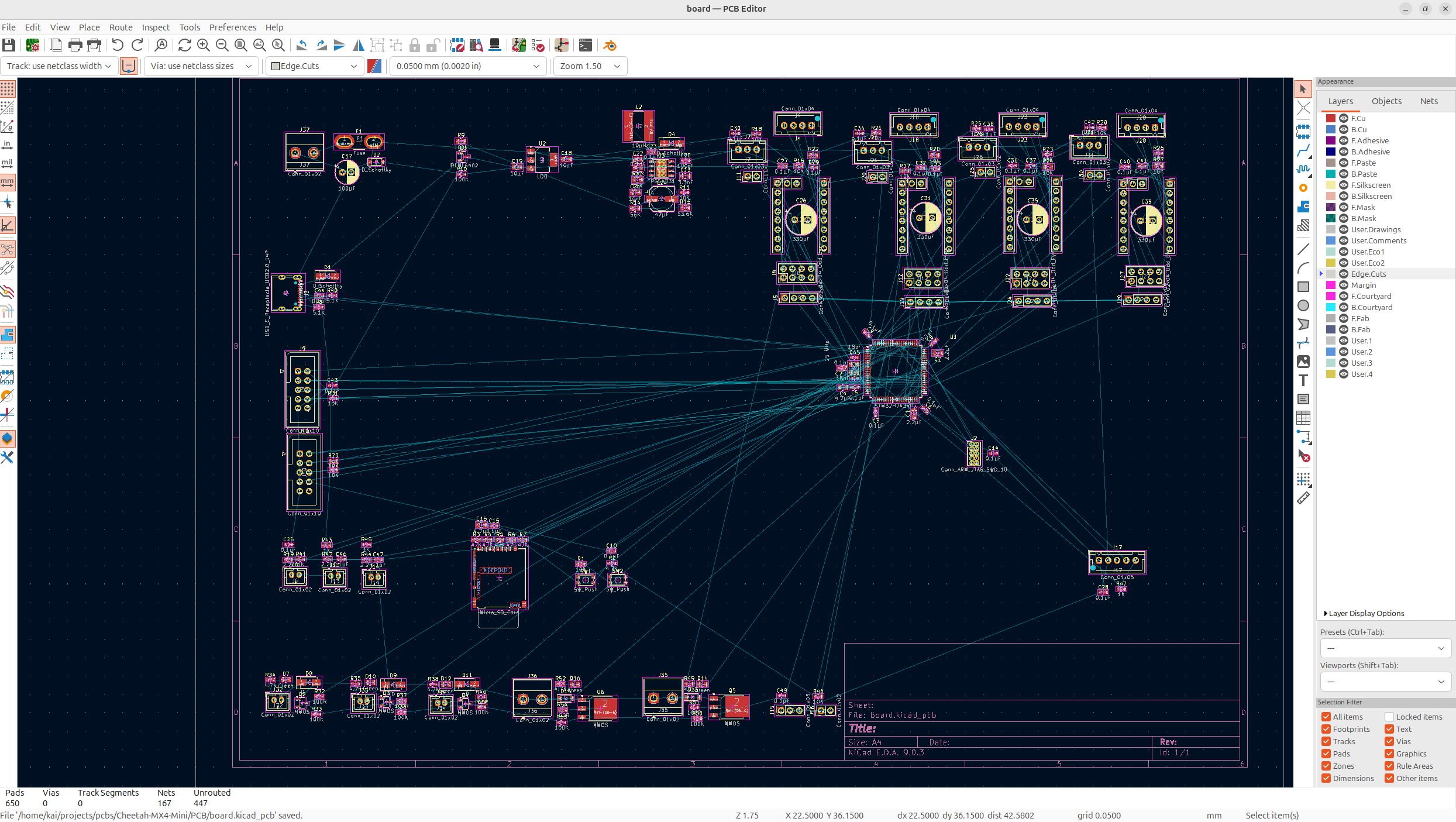
Task: Select the Measure ruler tool
Action: pos(1303,498)
